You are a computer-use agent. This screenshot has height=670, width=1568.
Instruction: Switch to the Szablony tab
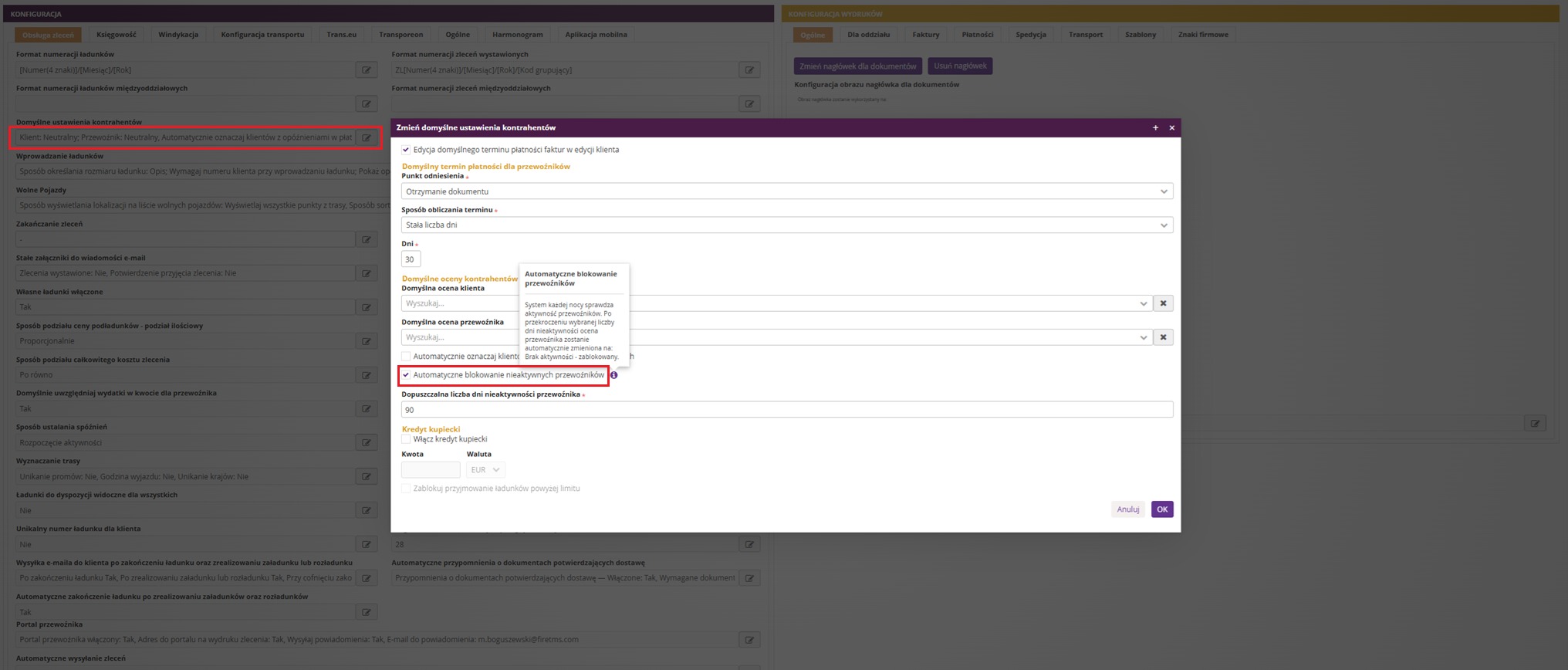[x=1141, y=35]
